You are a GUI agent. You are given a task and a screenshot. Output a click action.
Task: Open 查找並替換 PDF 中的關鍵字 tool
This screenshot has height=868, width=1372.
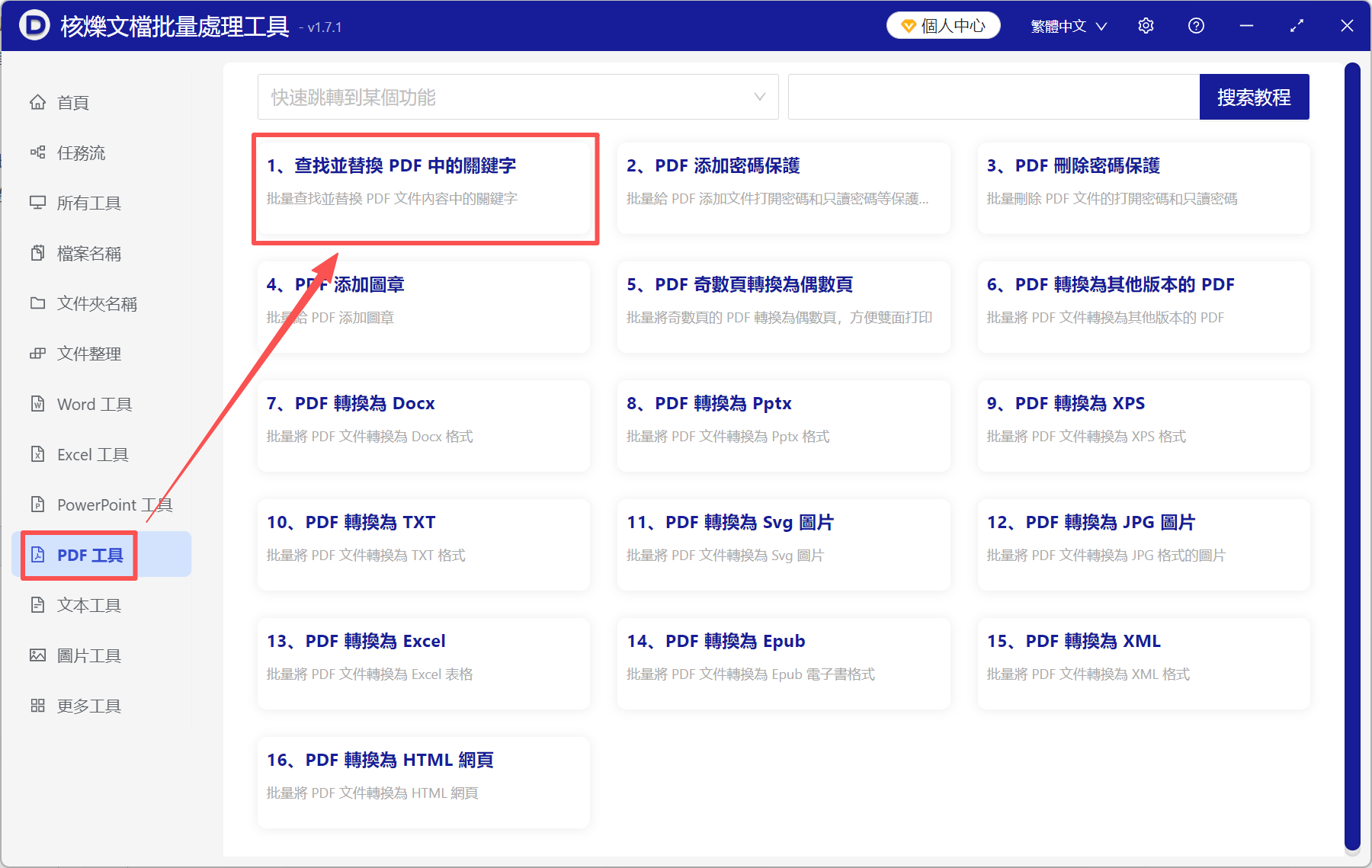coord(425,187)
